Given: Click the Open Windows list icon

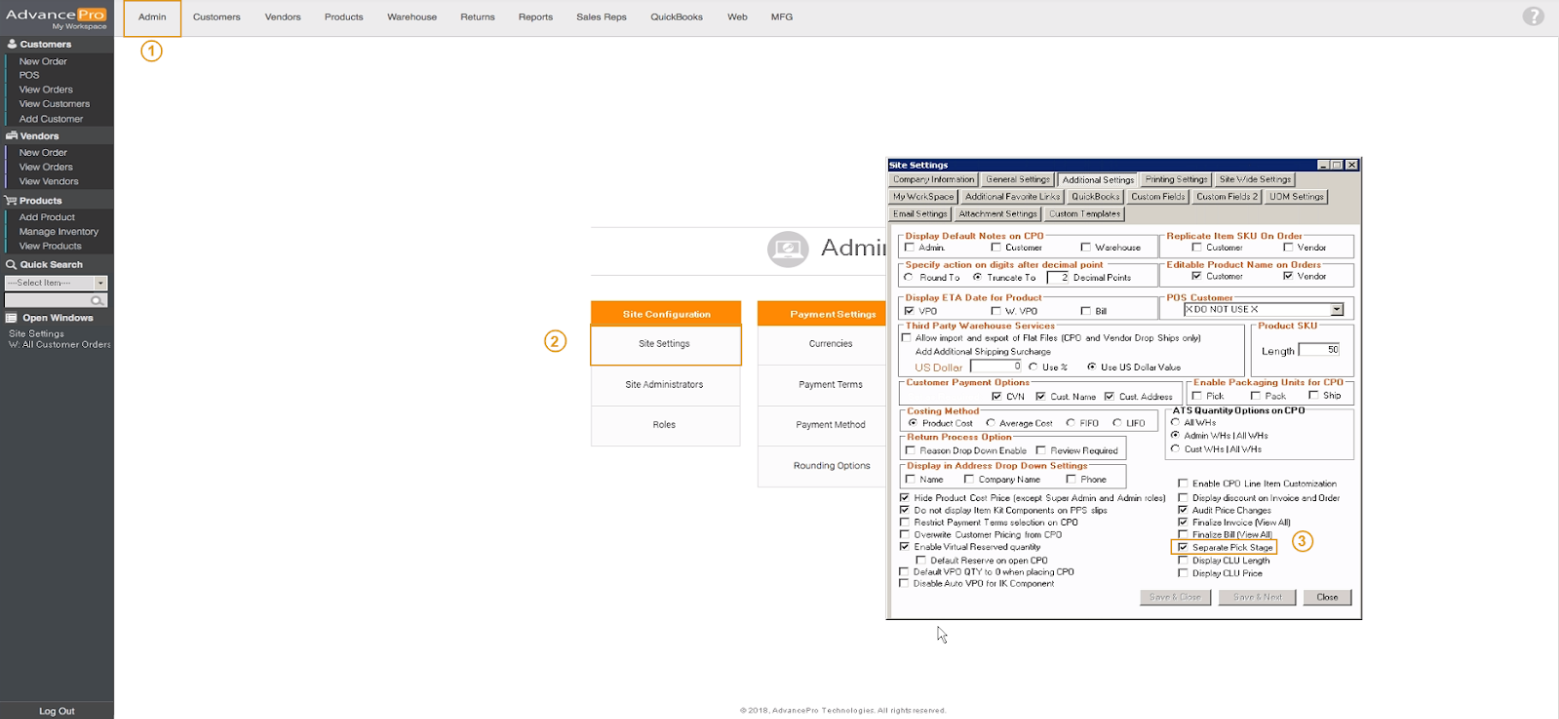Looking at the screenshot, I should point(12,318).
